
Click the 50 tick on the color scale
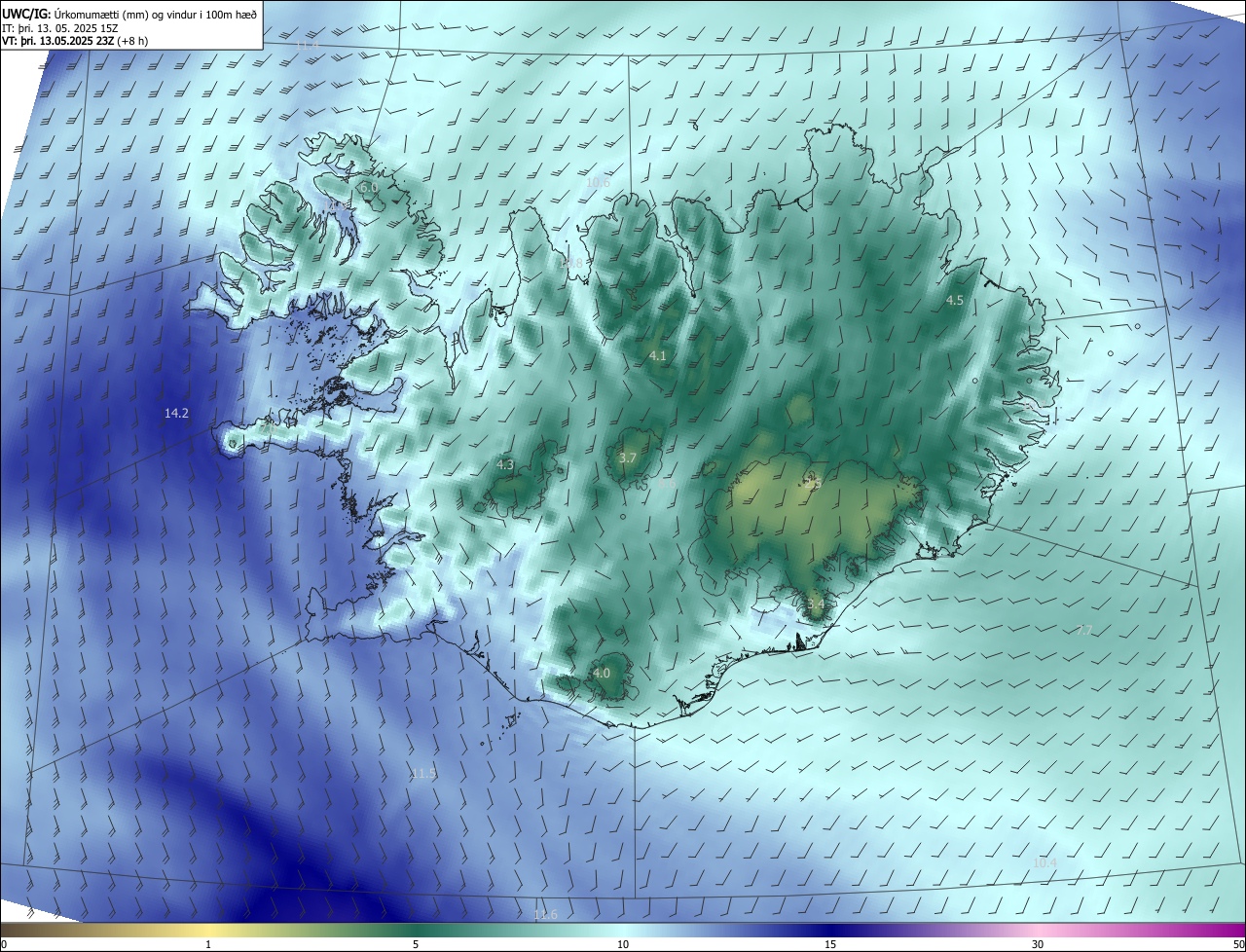[x=1238, y=944]
